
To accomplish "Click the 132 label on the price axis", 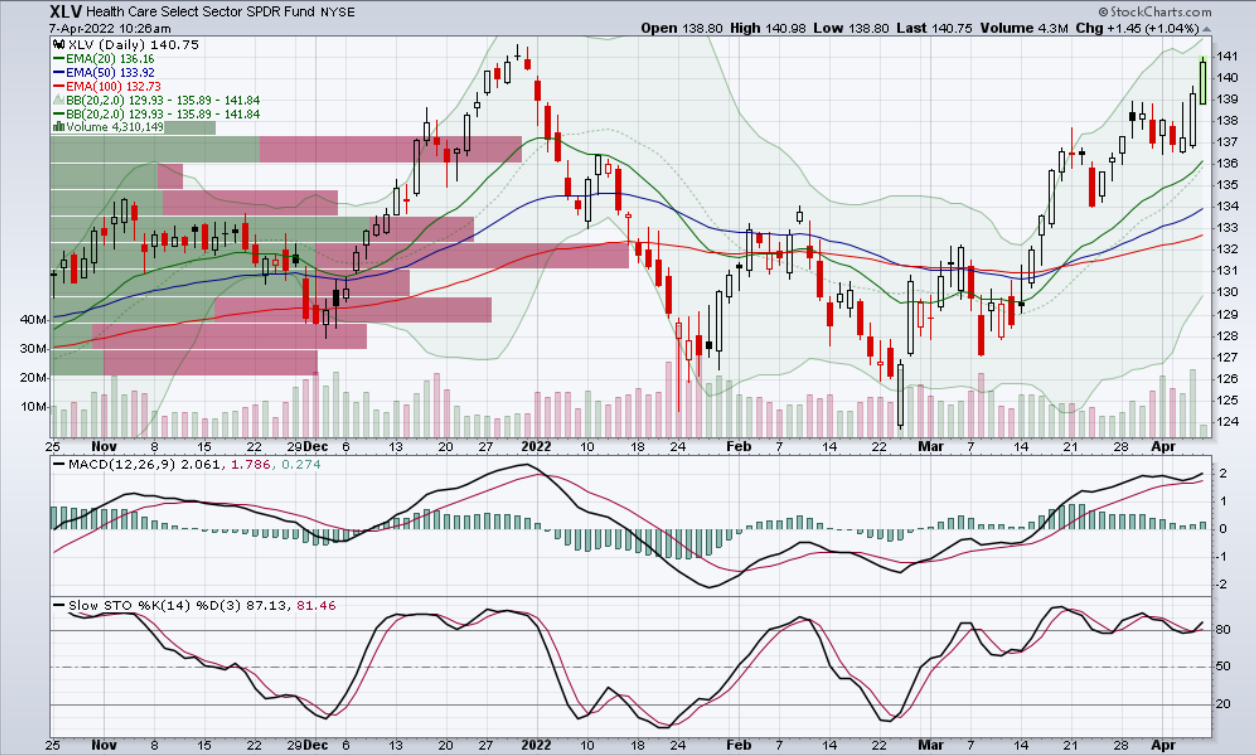I will point(1228,249).
